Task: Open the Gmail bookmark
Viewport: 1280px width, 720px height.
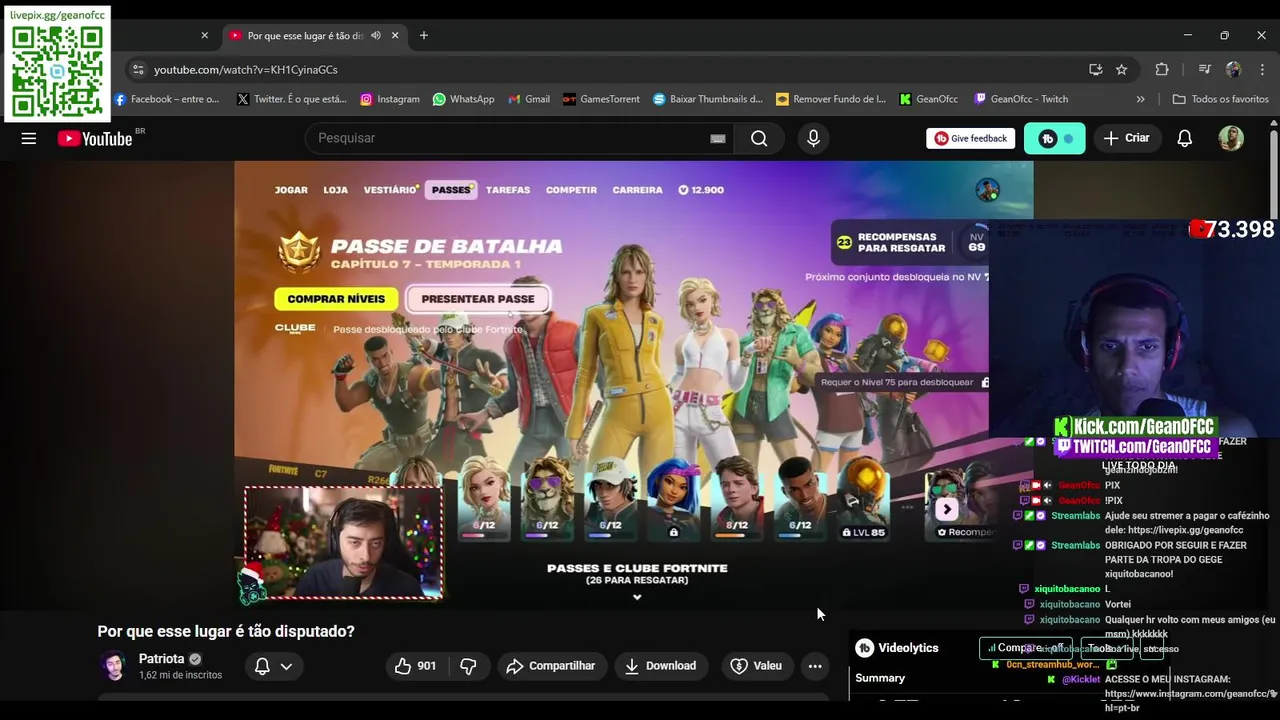Action: (529, 99)
